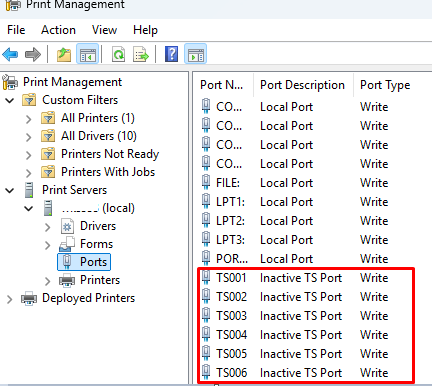
Task: Collapse the Print Servers node
Action: (10, 191)
